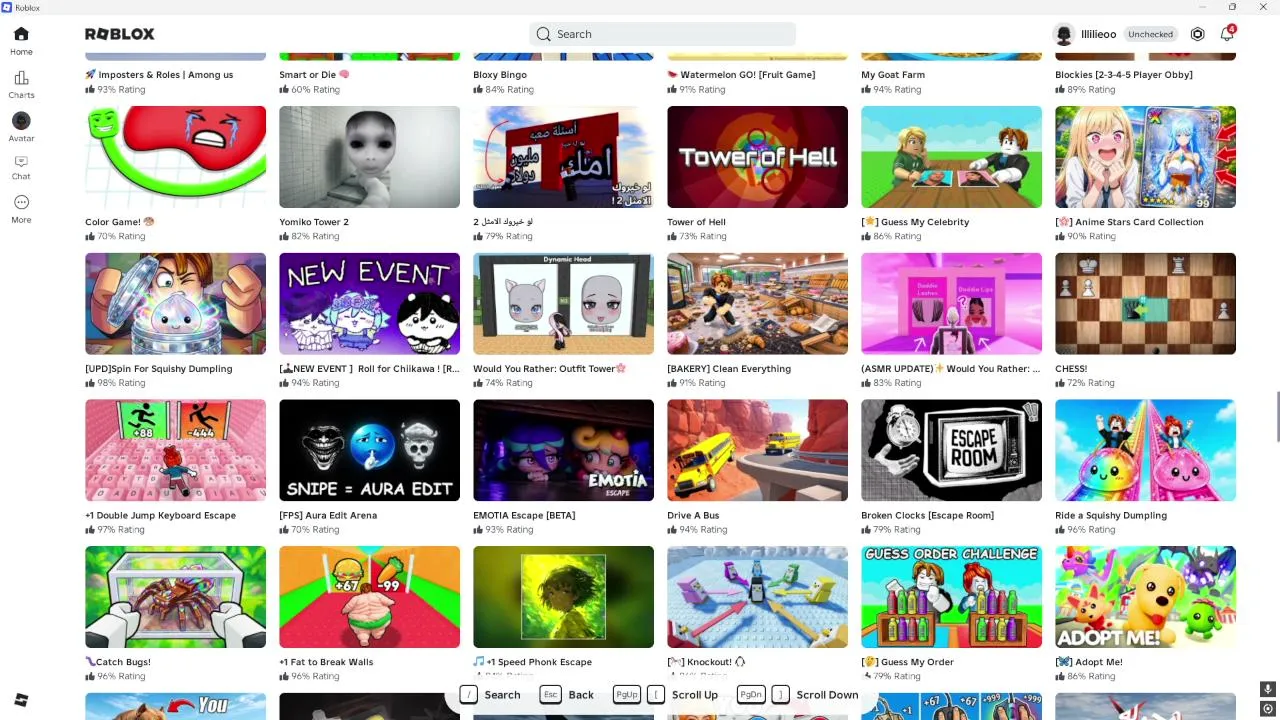The height and width of the screenshot is (720, 1280).
Task: Open Would You Rather: Outfit Tower thumbnail
Action: pos(563,304)
